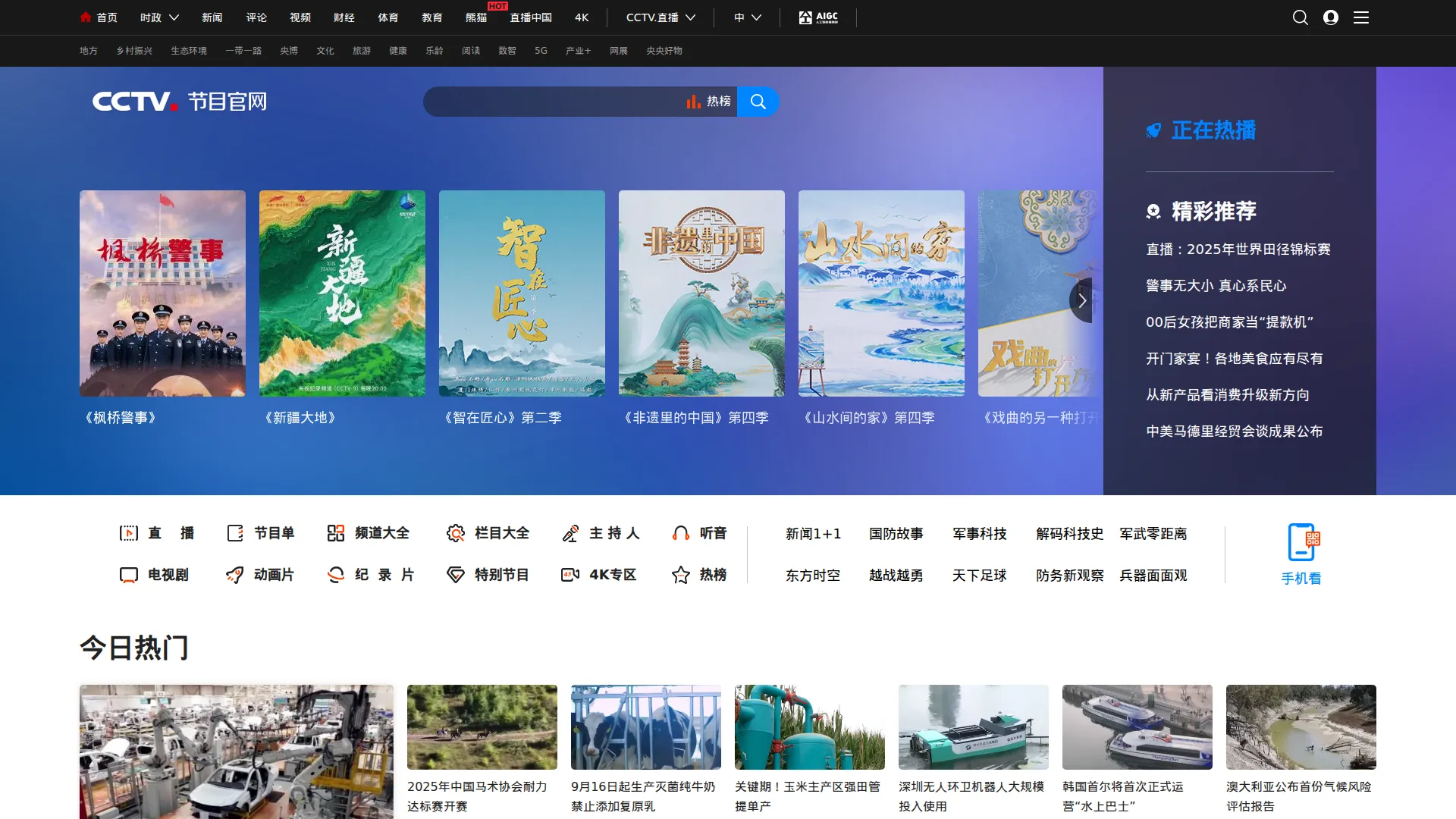Viewport: 1456px width, 819px height.
Task: Open link 从新产品看消费升级新方向
Action: point(1228,395)
